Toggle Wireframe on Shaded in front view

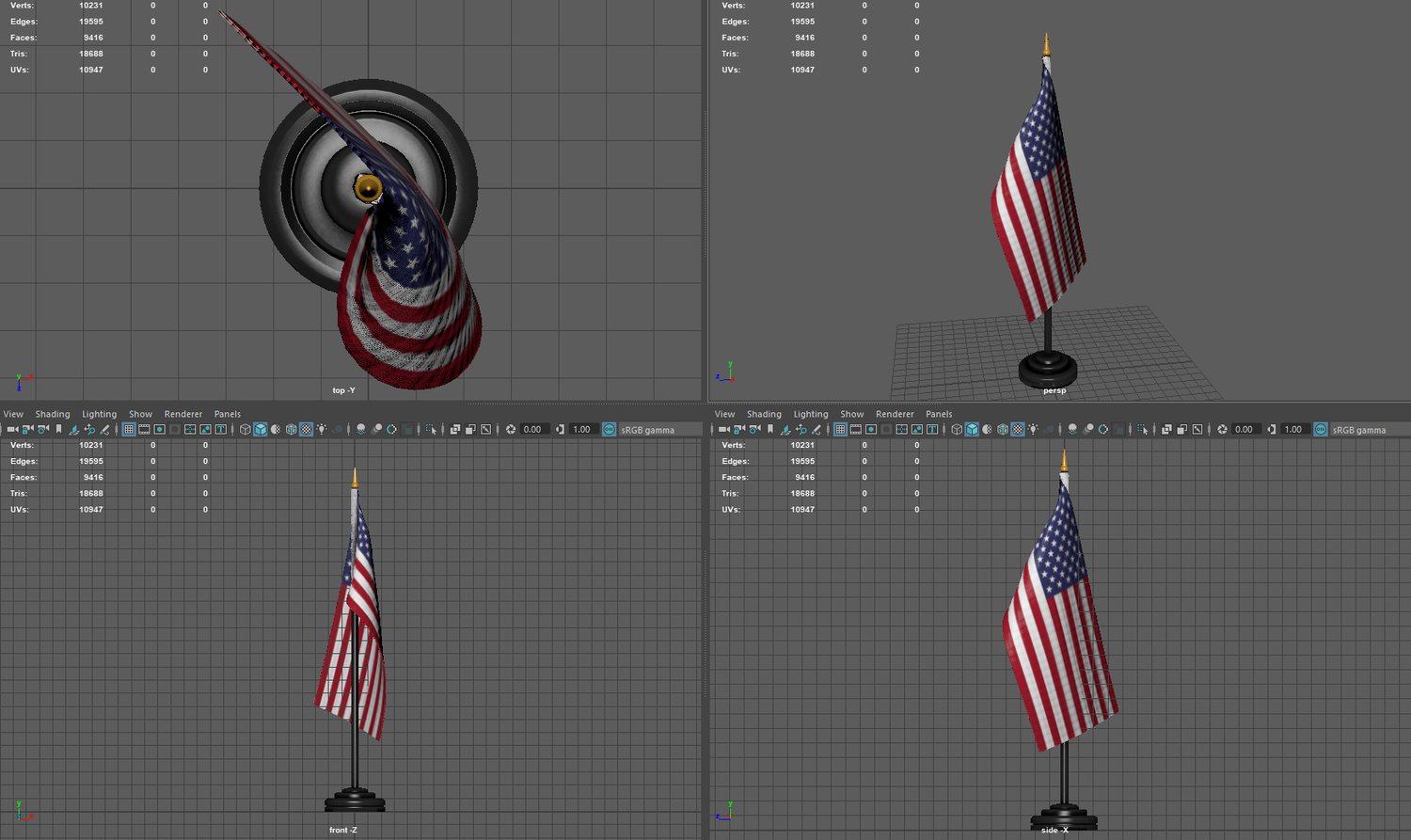(291, 429)
